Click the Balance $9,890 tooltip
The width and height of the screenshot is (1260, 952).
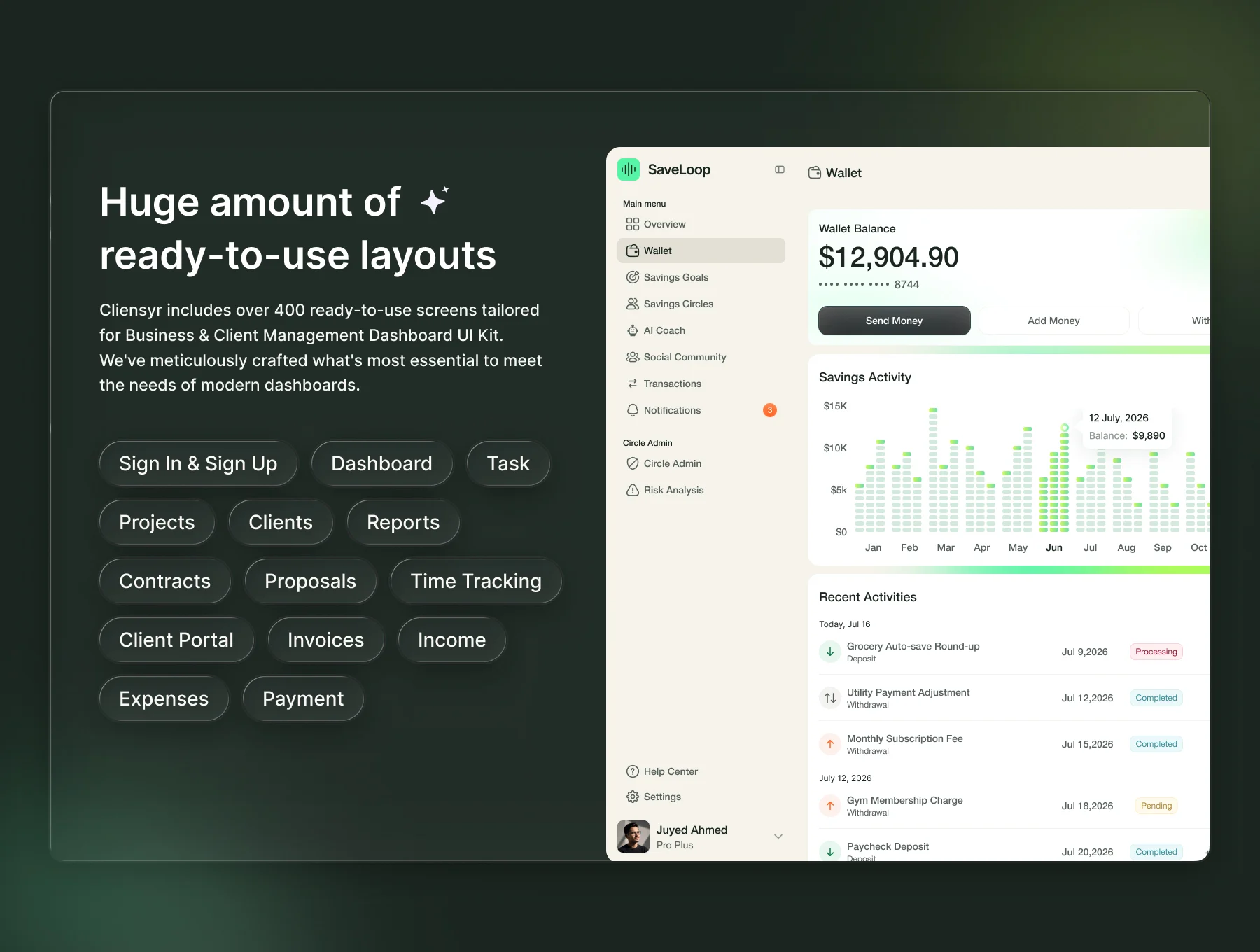1127,427
